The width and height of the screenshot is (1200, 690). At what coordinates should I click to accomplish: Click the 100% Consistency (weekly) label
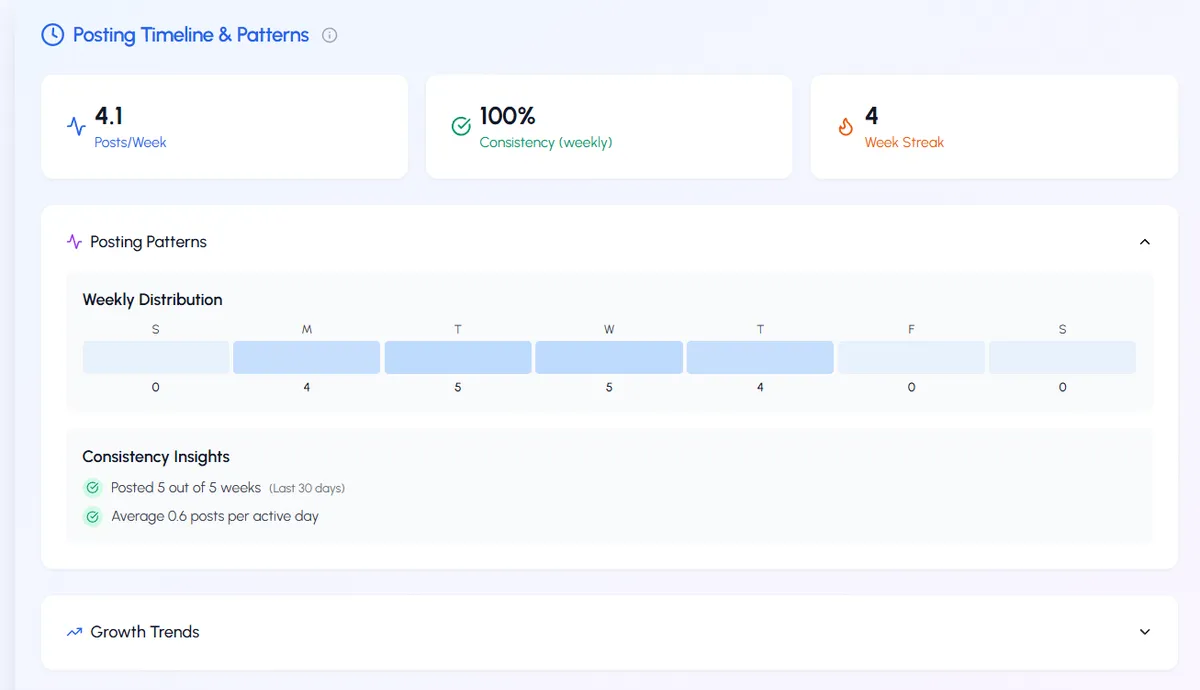(x=546, y=143)
